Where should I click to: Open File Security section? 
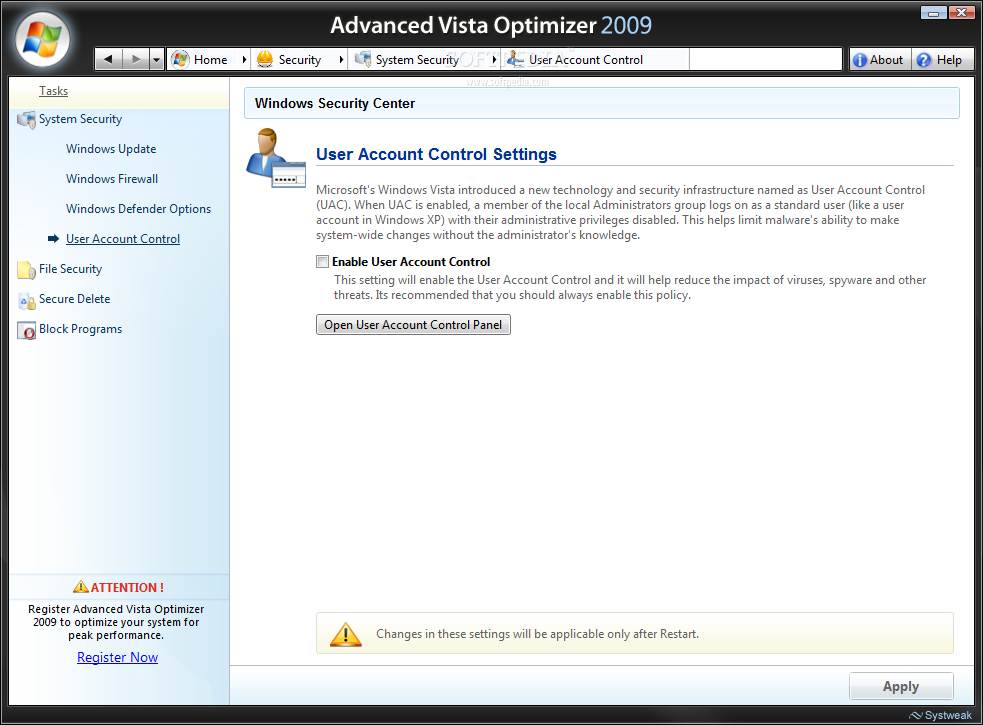tap(70, 269)
